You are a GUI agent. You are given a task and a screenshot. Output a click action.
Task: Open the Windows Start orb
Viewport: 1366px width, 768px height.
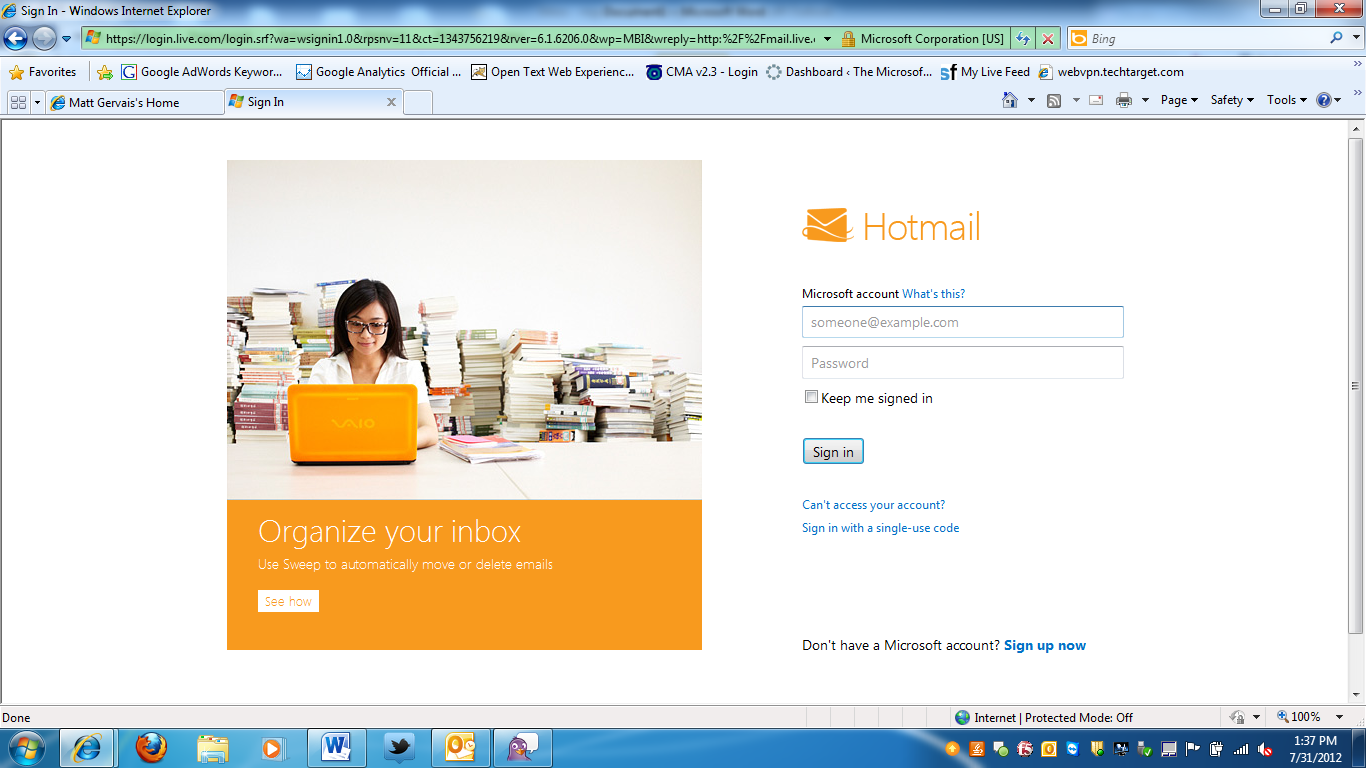pos(26,748)
